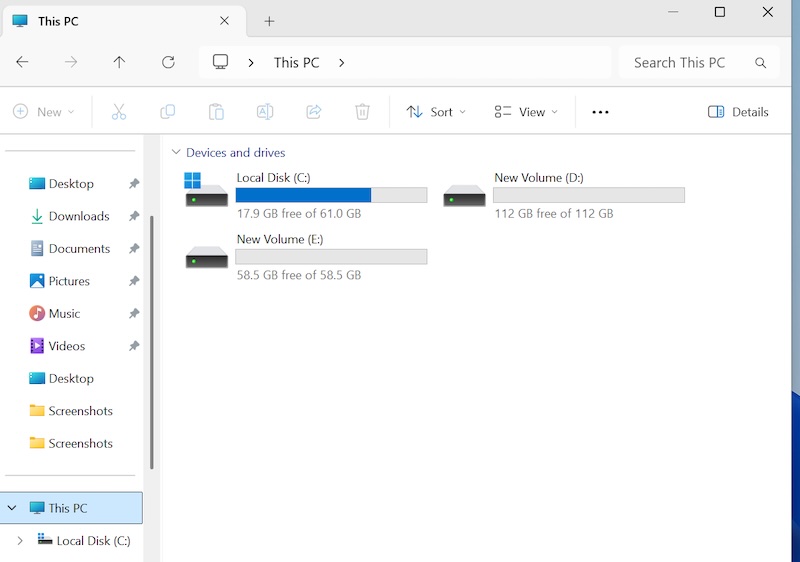Navigate back with the back arrow
This screenshot has height=562, width=800.
[x=22, y=62]
